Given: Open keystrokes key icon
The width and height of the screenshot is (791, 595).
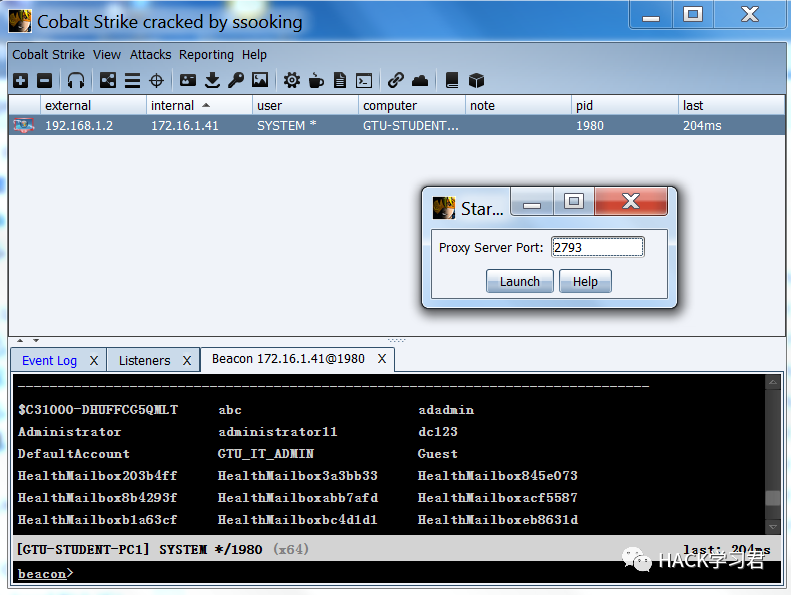Looking at the screenshot, I should tap(236, 80).
